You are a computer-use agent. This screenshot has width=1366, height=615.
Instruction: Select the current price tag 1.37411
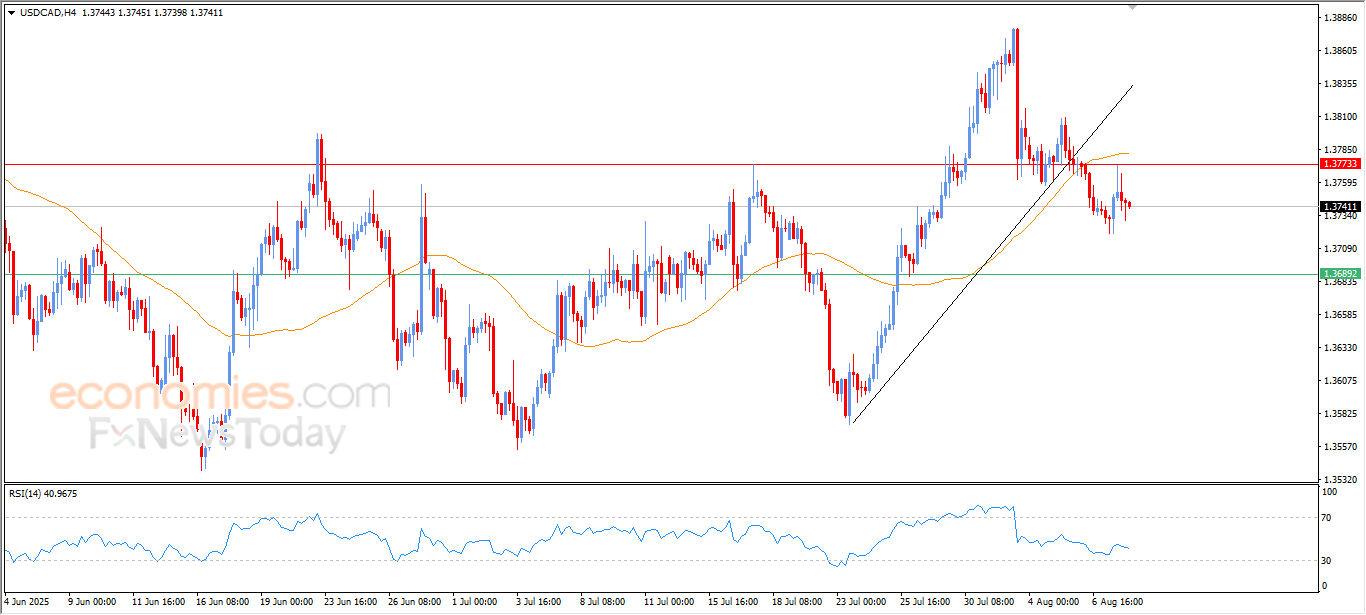(1340, 207)
